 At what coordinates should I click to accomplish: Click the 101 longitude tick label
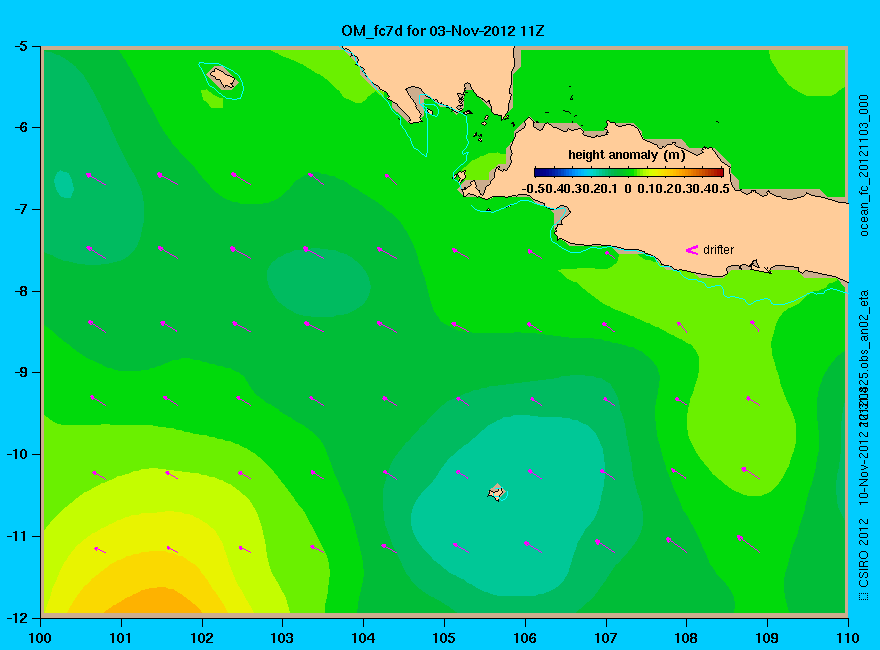[121, 638]
